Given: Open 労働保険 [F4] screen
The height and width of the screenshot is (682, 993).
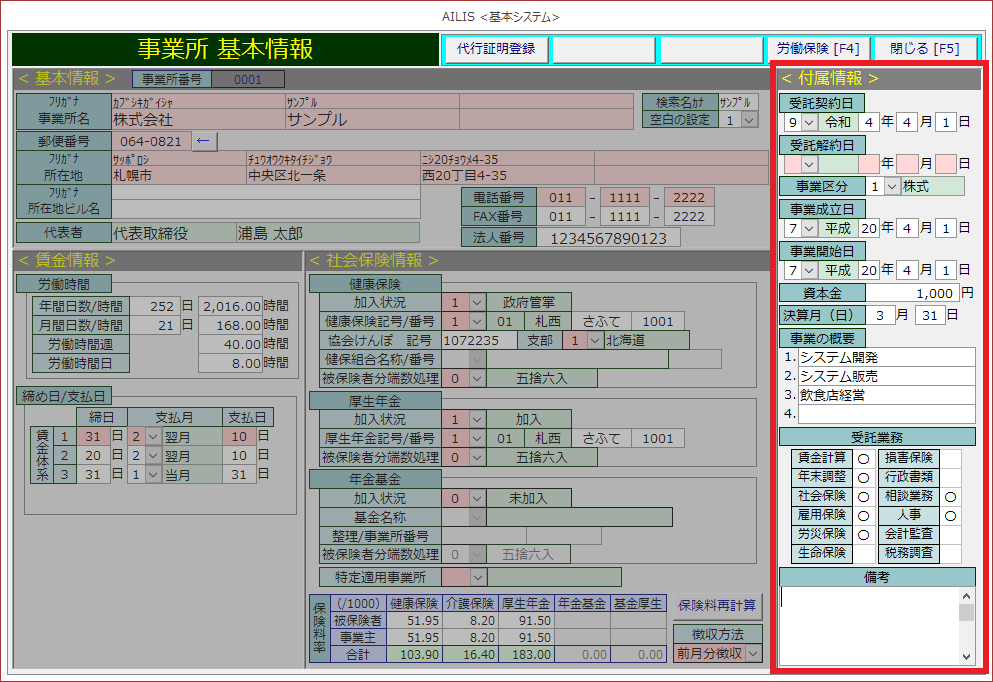Looking at the screenshot, I should tap(817, 48).
